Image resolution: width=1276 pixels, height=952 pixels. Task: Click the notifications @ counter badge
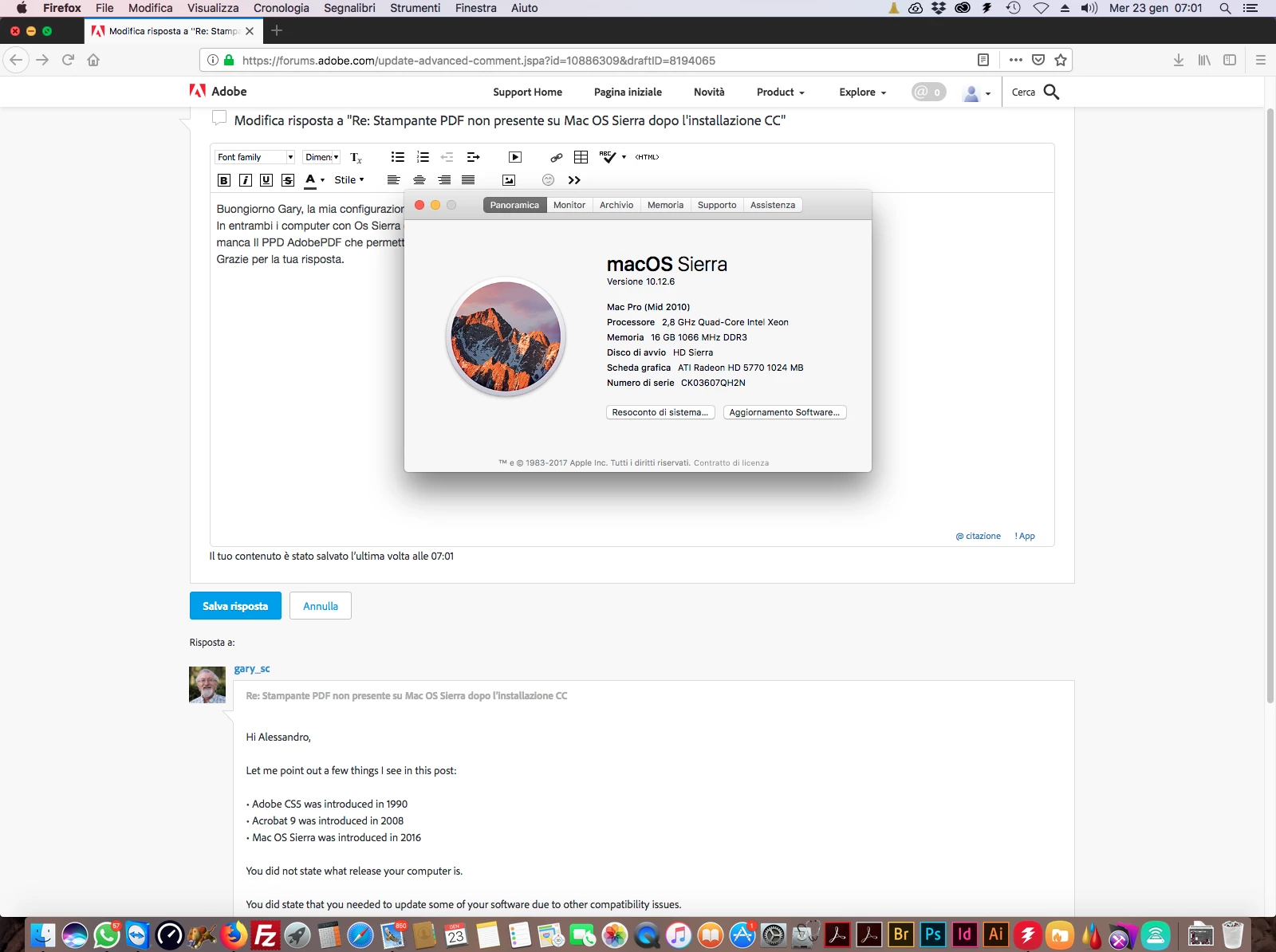pos(928,92)
